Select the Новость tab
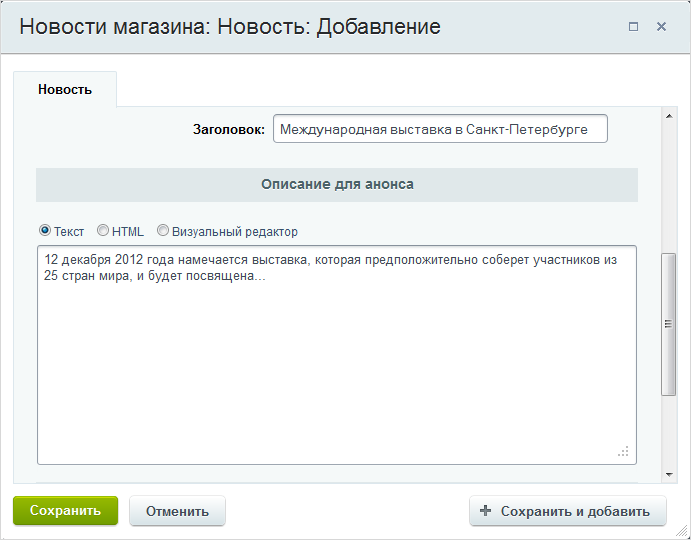This screenshot has height=540, width=691. click(65, 89)
